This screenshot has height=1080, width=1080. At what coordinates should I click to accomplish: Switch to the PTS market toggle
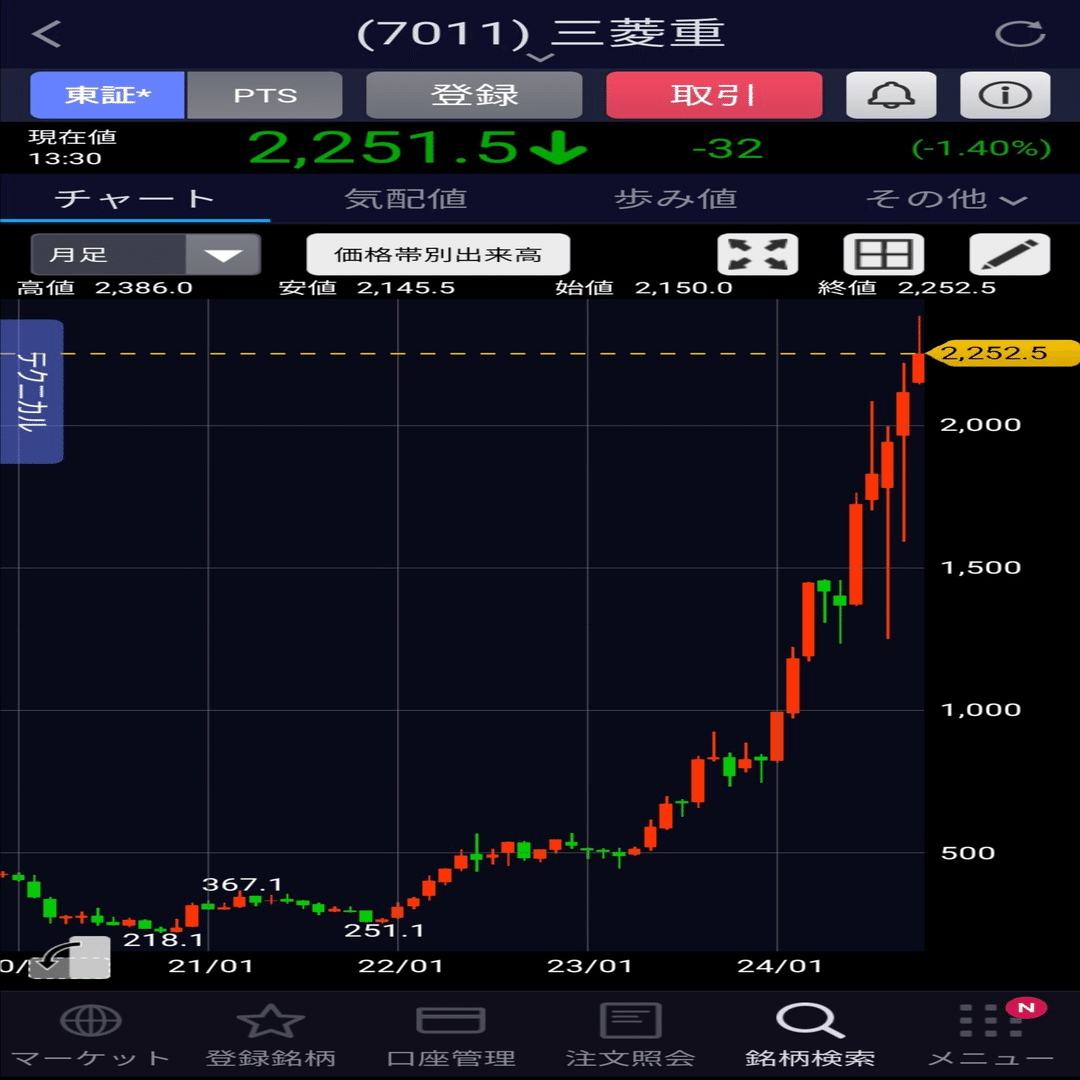coord(264,95)
